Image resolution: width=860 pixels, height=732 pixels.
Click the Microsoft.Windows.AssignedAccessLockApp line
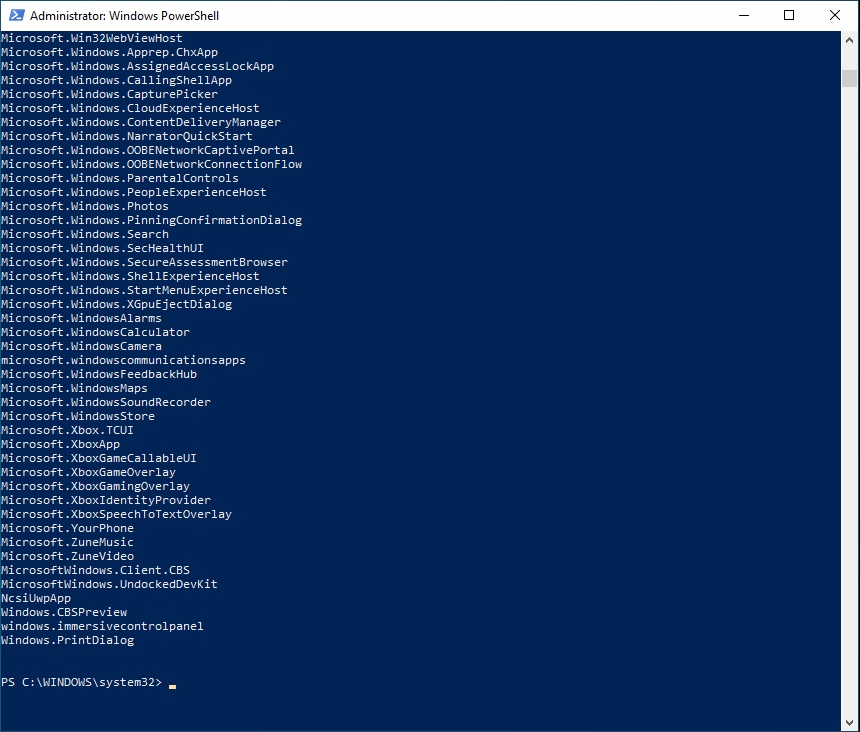(137, 66)
